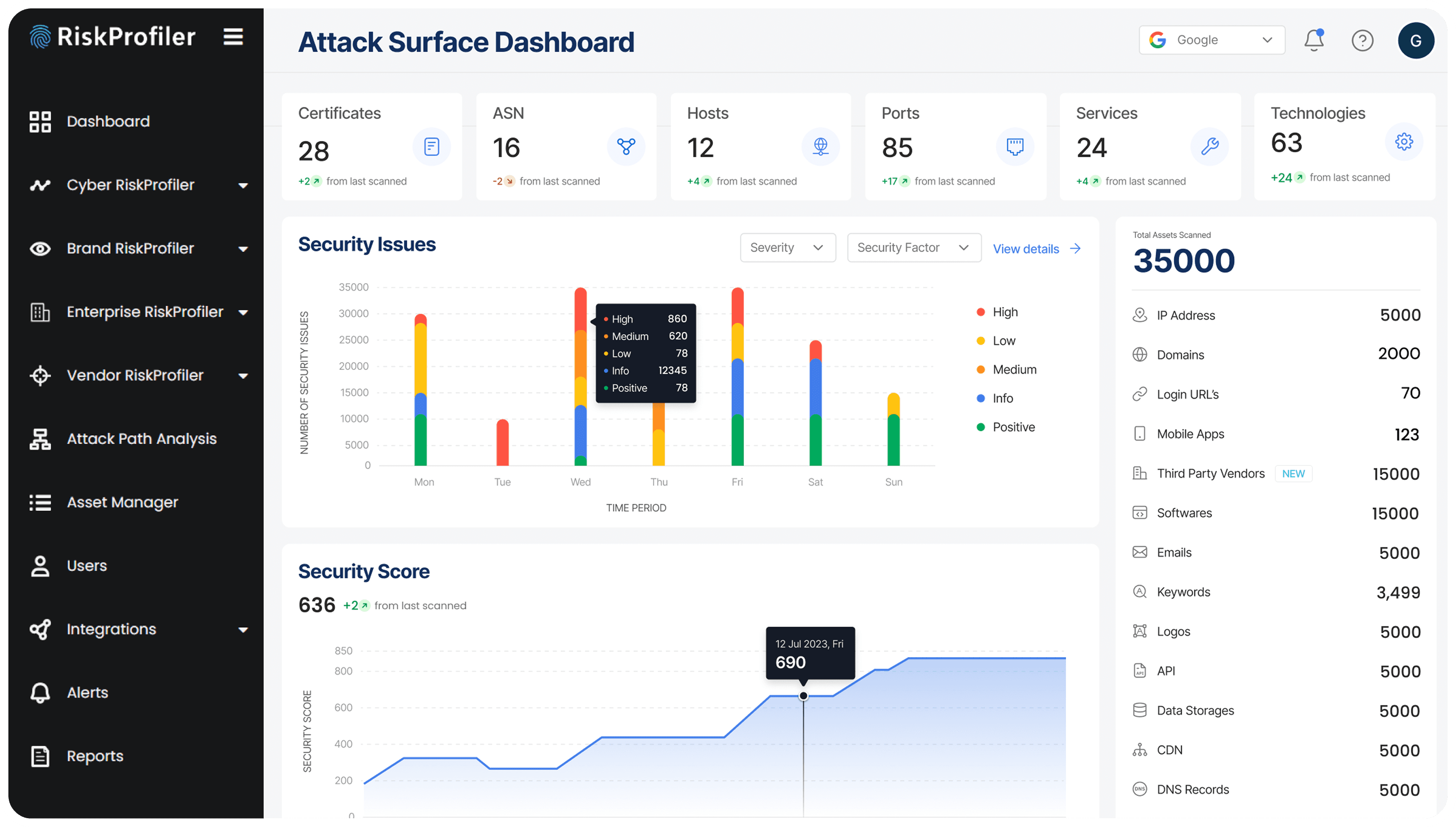The height and width of the screenshot is (827, 1456).
Task: Open the notifications bell icon
Action: pyautogui.click(x=1313, y=40)
